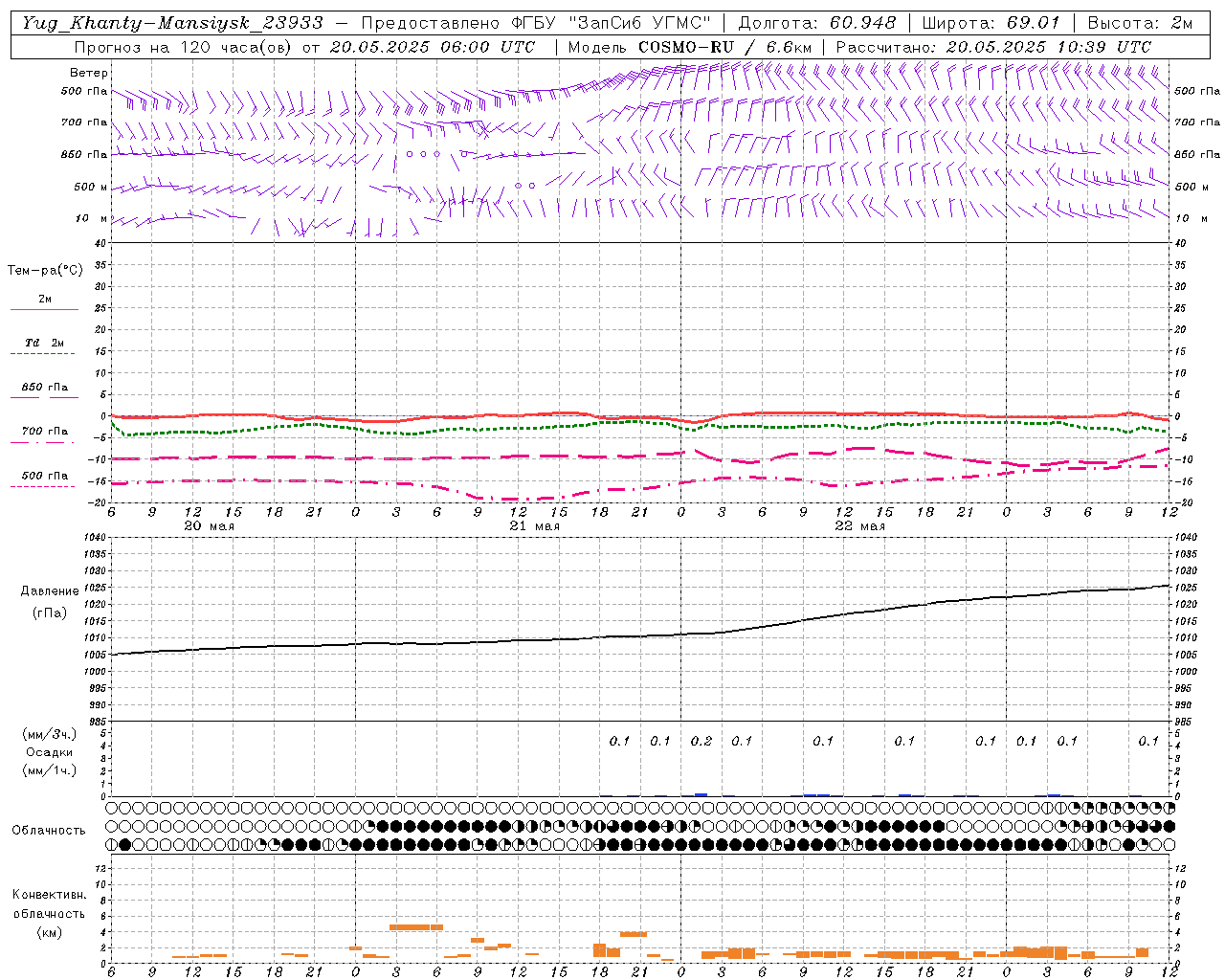Select the text Предоставлено ФГБУ "ЗапСиб УГМС"
This screenshot has height=980, width=1225.
pyautogui.click(x=537, y=23)
